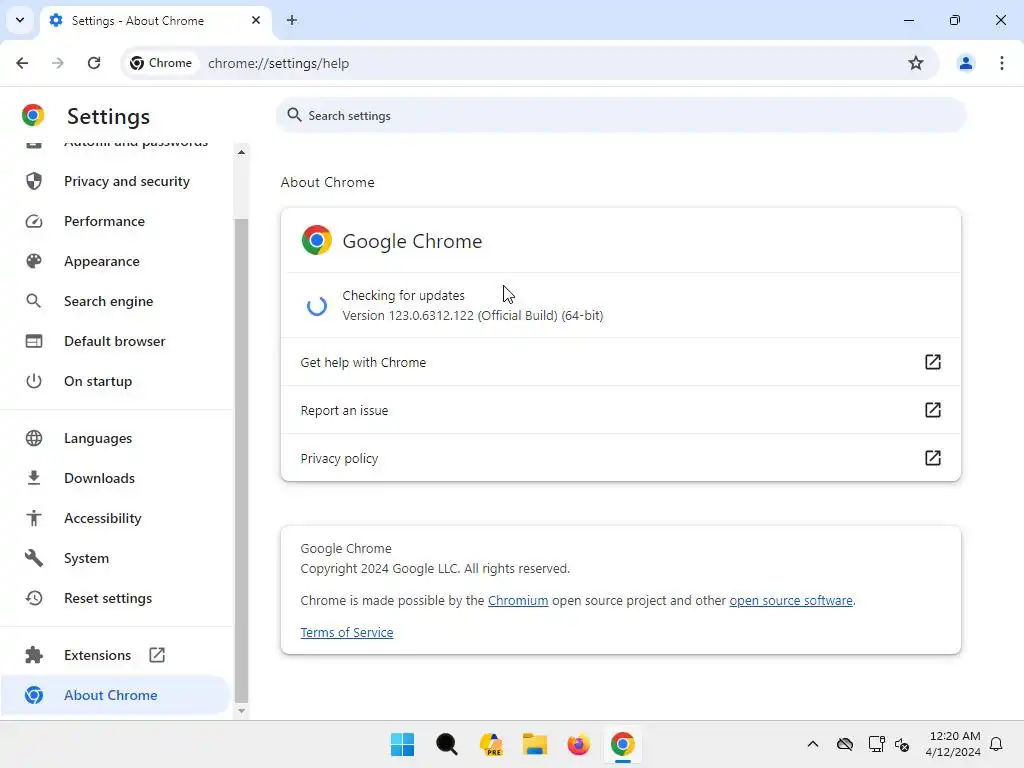This screenshot has width=1024, height=768.
Task: Click the About Chrome sidebar icon
Action: (34, 695)
